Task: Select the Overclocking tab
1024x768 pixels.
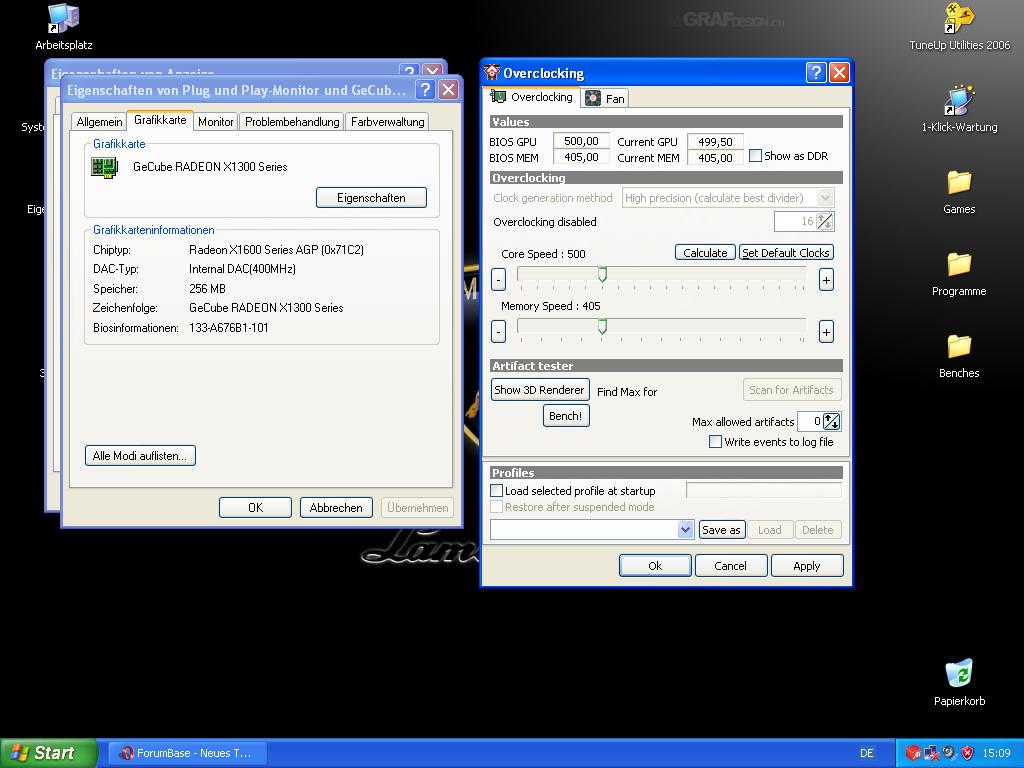Action: [x=532, y=97]
